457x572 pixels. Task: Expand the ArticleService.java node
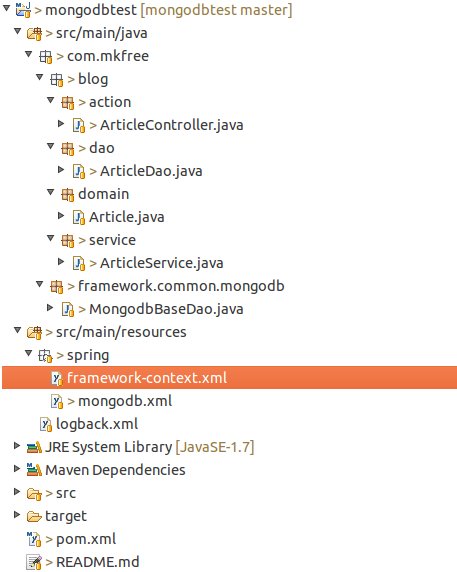click(61, 262)
